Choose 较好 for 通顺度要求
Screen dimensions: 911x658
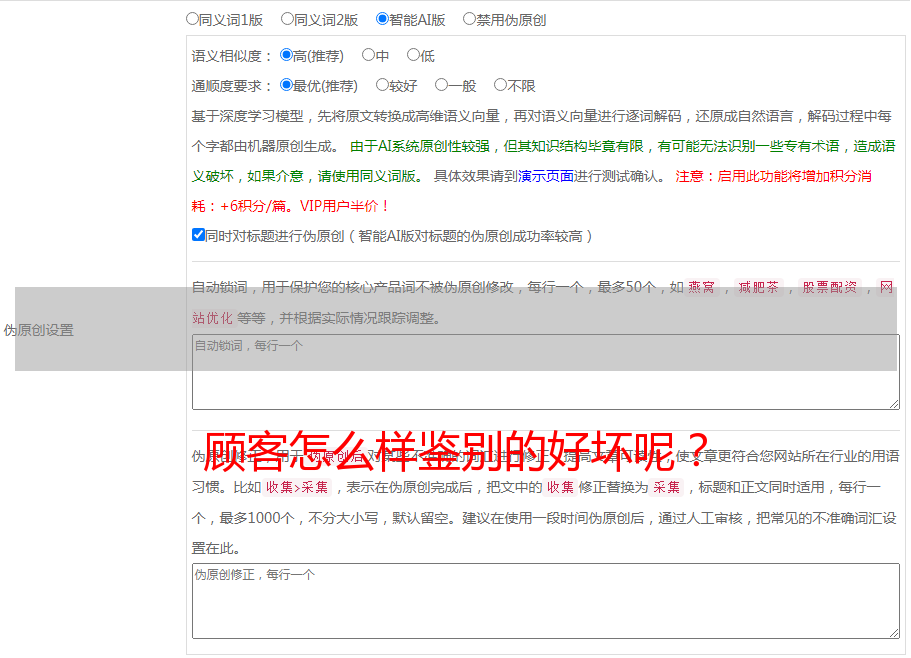pos(382,86)
